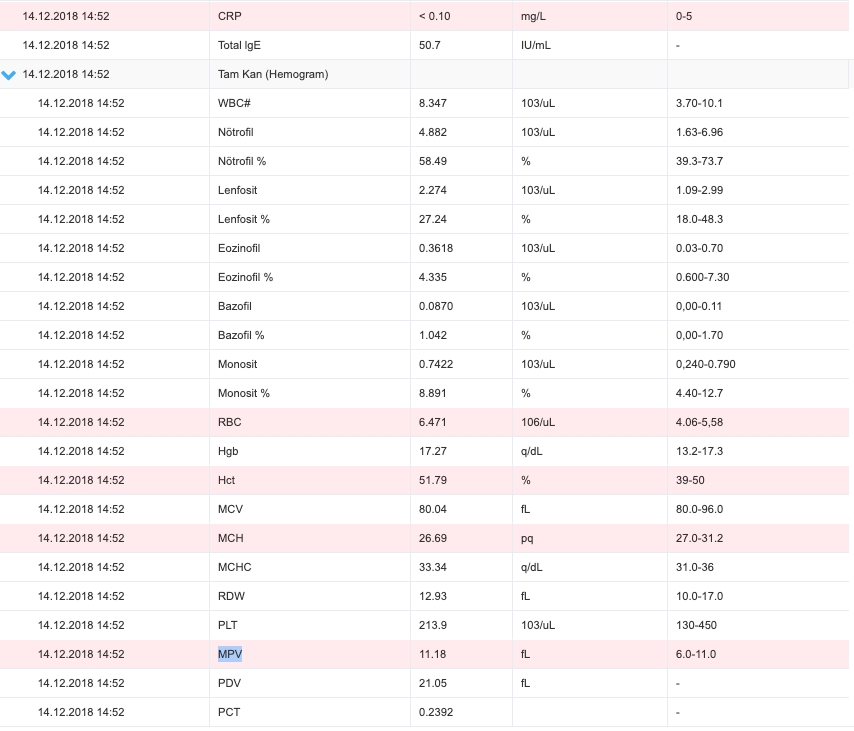Select the WBC# result value 8.347
This screenshot has width=854, height=731.
pyautogui.click(x=432, y=103)
